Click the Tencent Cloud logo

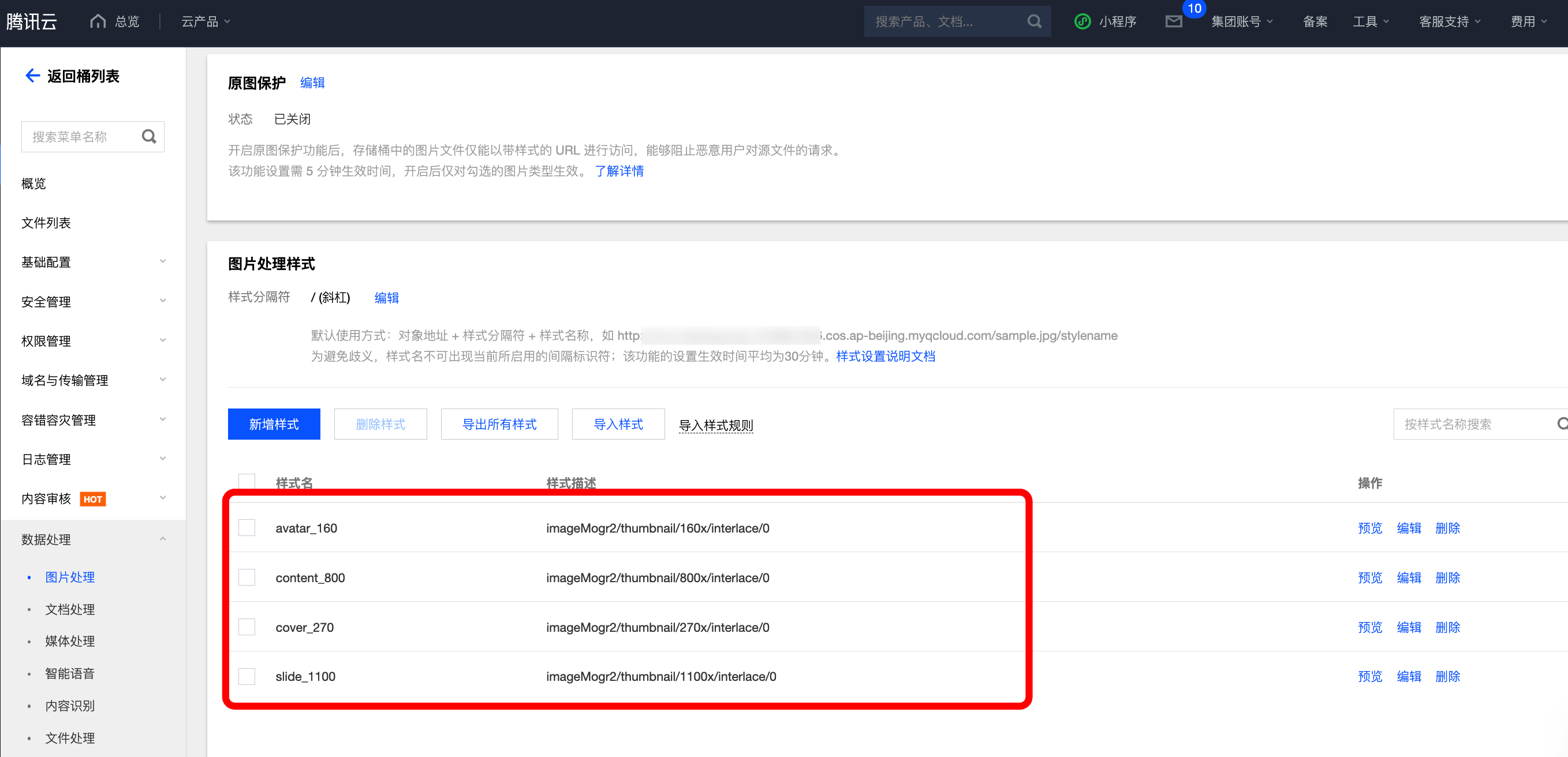(32, 22)
